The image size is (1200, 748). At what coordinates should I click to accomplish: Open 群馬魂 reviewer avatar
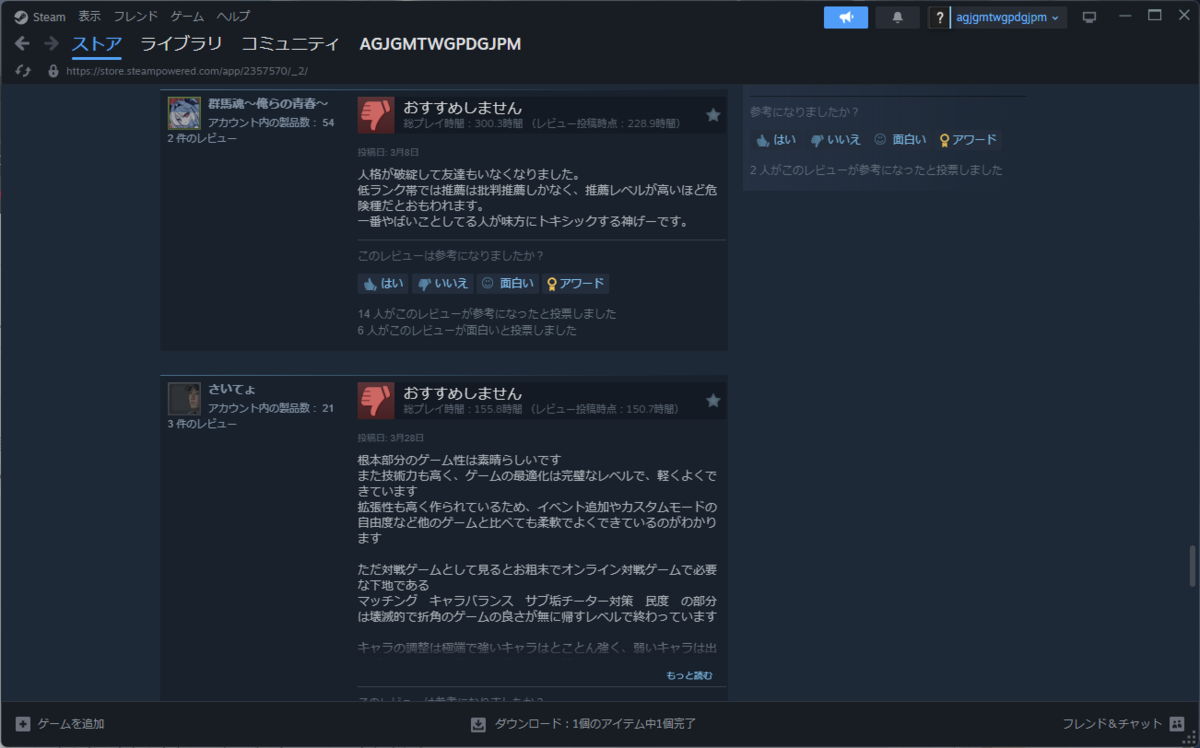(184, 113)
